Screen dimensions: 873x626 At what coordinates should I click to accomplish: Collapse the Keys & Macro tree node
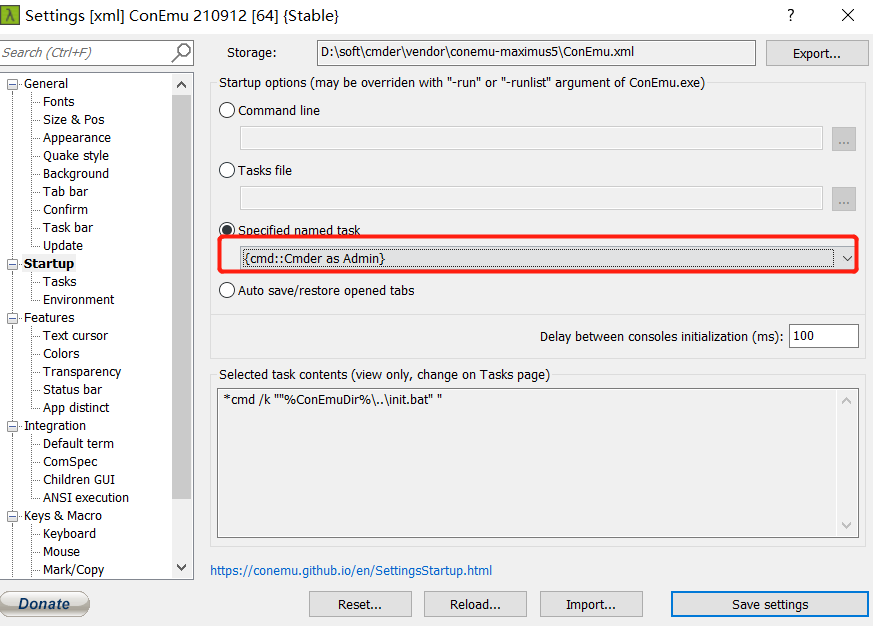point(12,516)
